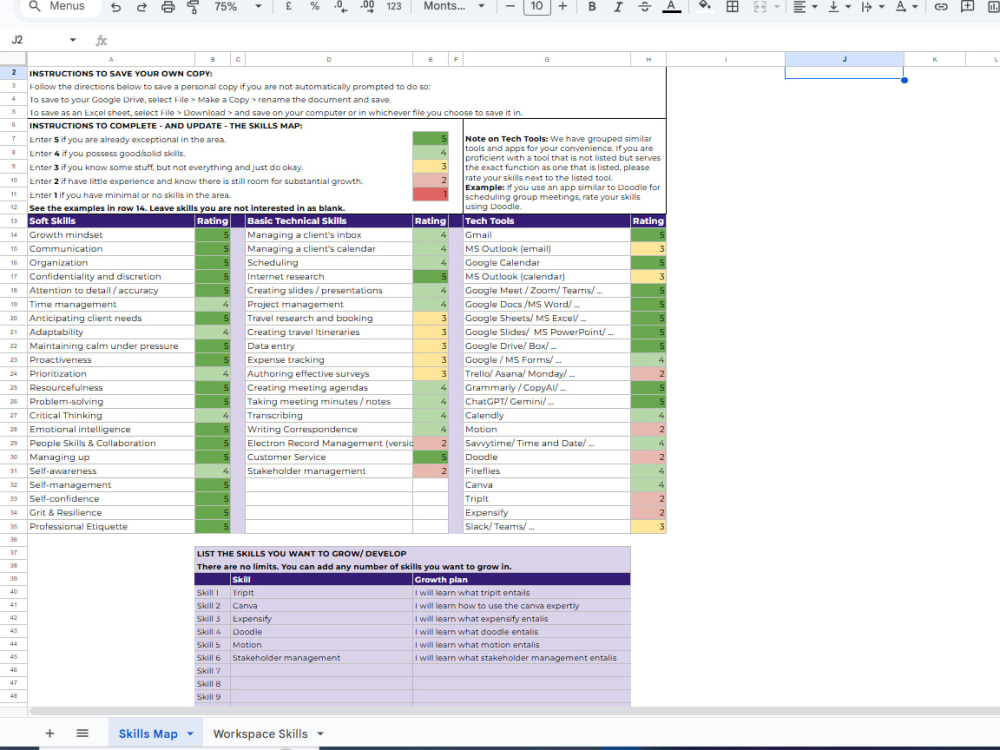Increase decimal places icon

(367, 6)
